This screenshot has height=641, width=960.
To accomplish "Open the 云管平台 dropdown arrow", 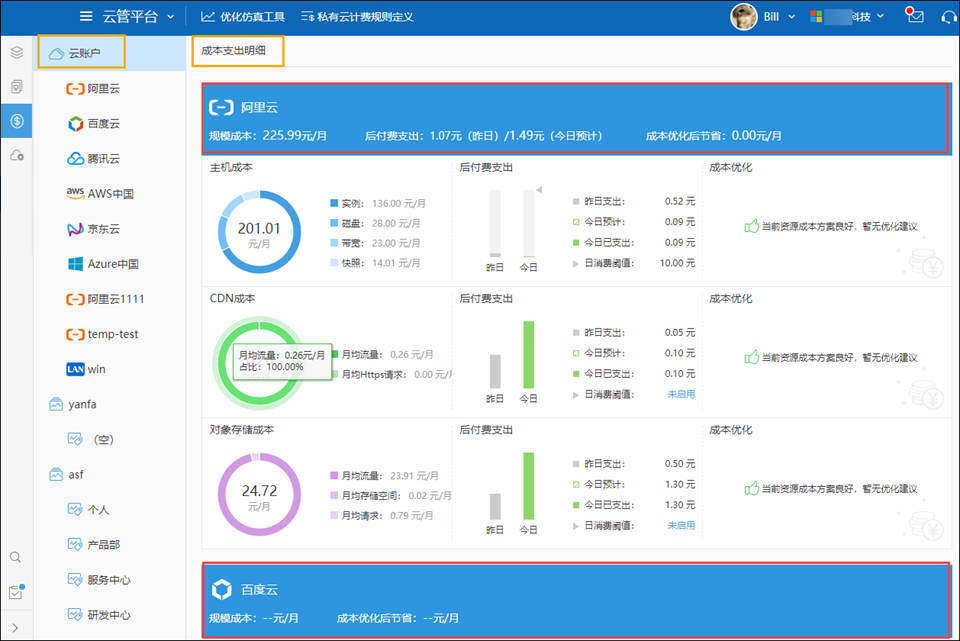I will pos(171,17).
